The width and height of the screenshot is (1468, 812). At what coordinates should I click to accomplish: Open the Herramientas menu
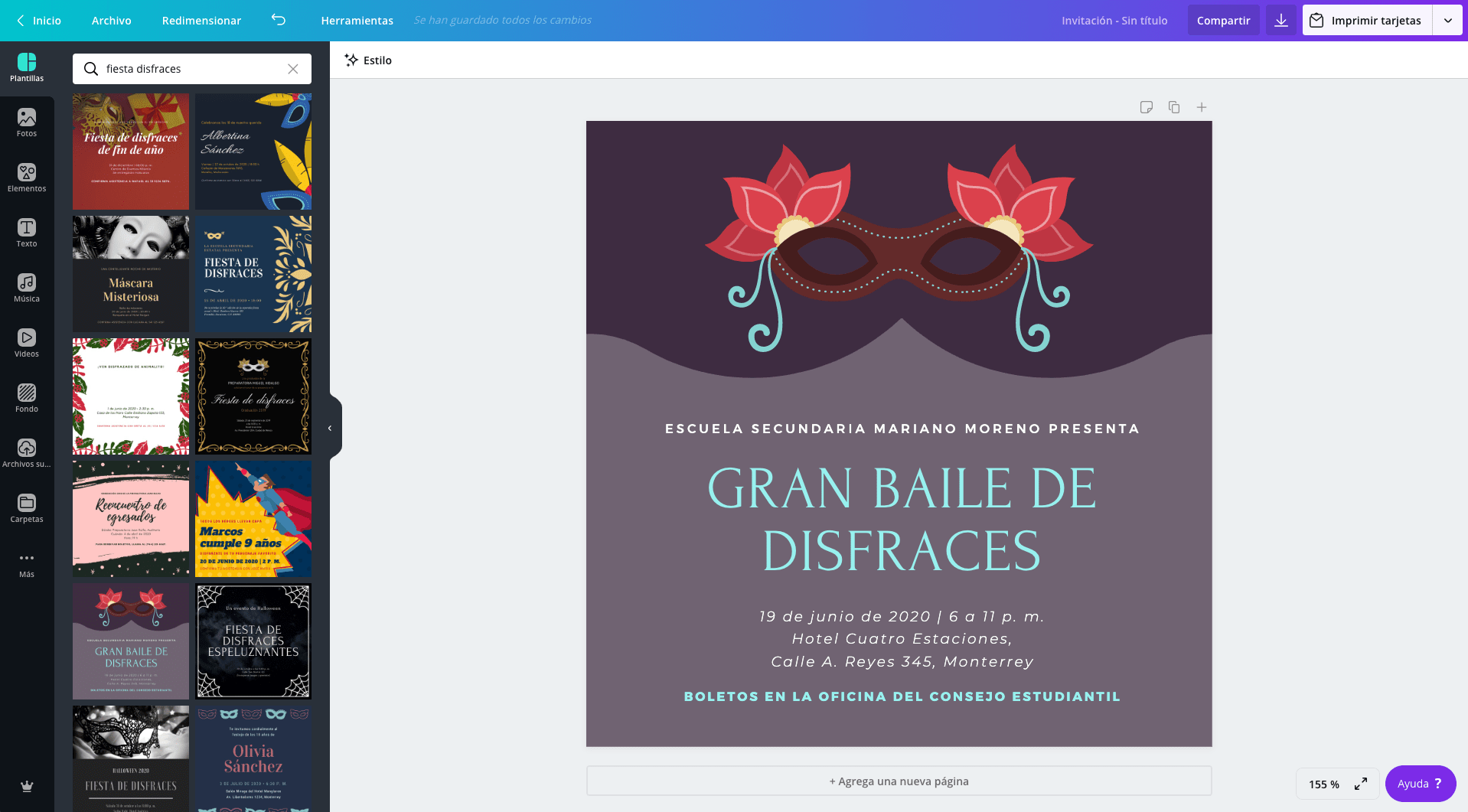(x=357, y=21)
